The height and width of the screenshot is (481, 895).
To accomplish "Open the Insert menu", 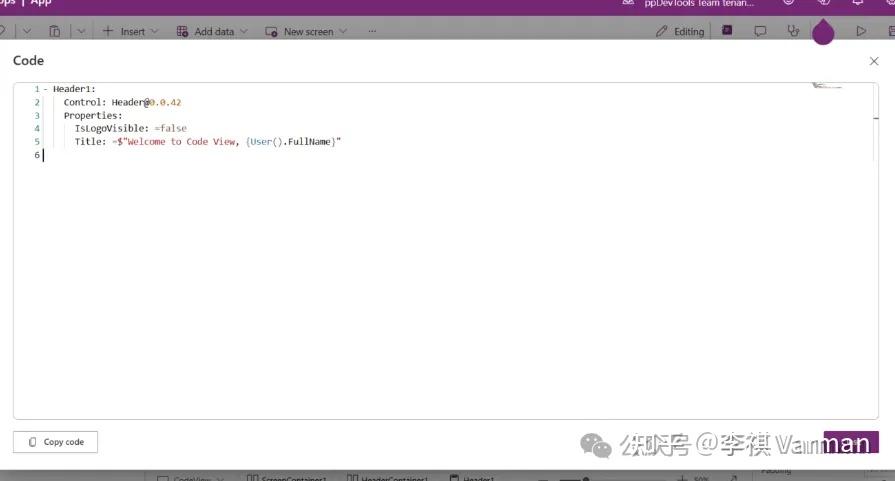I will (130, 31).
